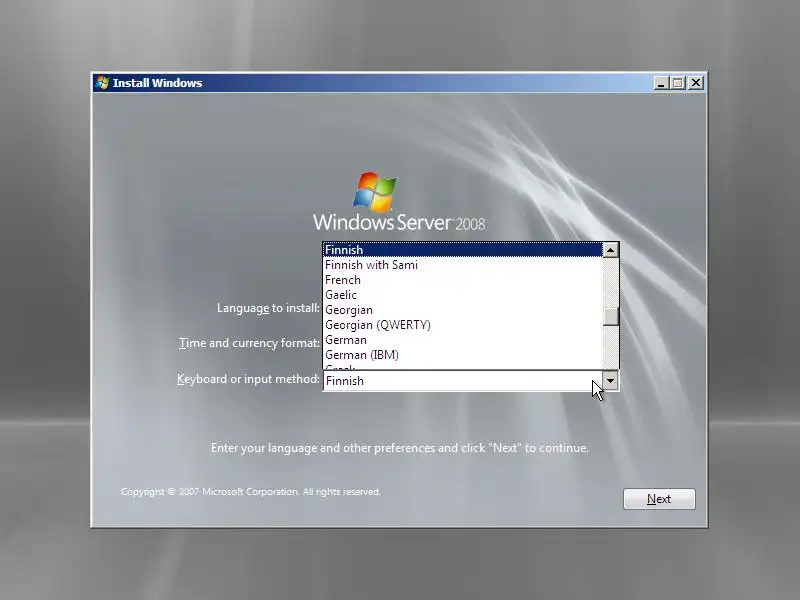Select Georgian from the list
This screenshot has height=600, width=800.
click(462, 310)
